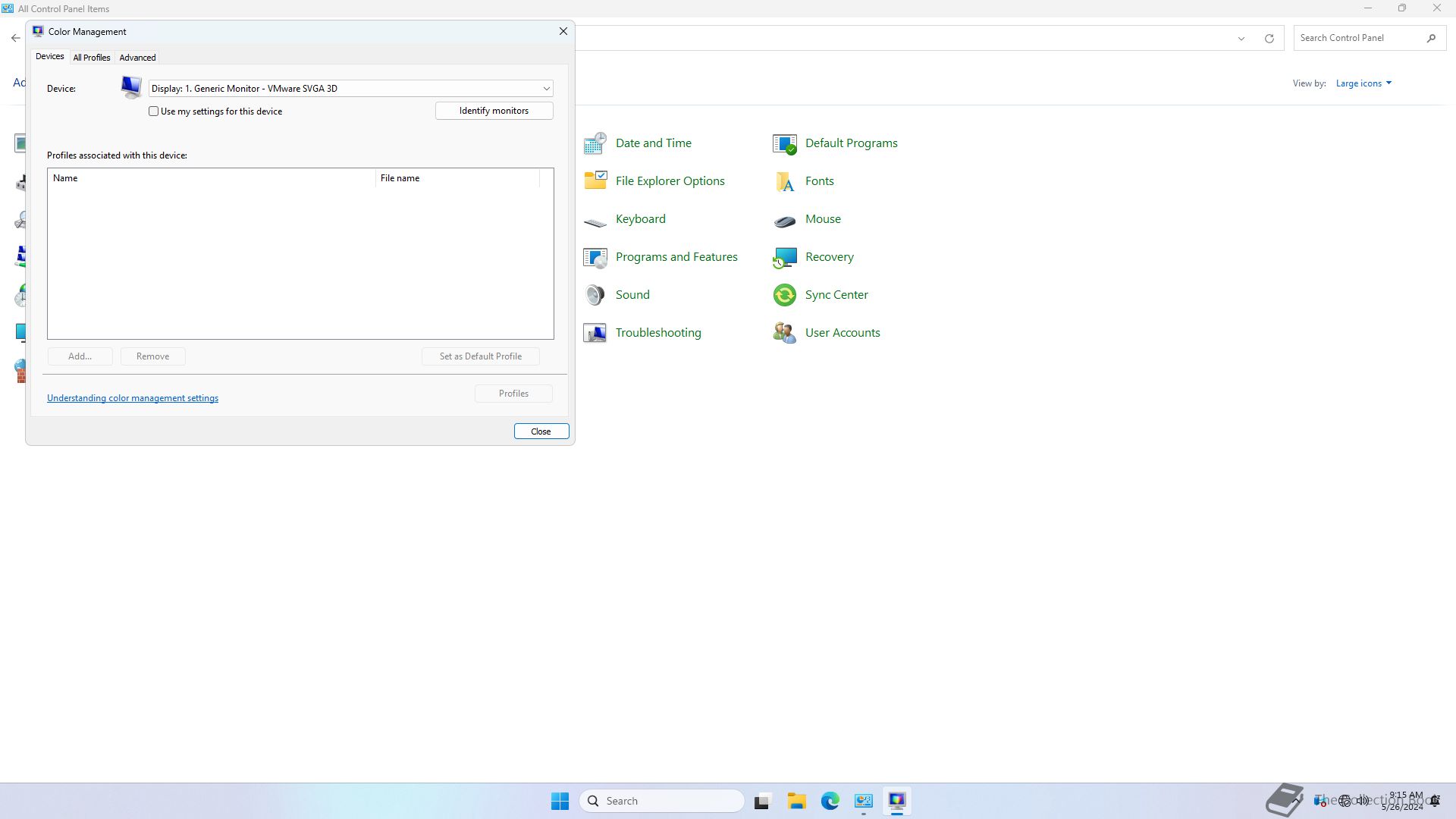Click the Identify monitors button
The image size is (1456, 819).
pyautogui.click(x=494, y=111)
